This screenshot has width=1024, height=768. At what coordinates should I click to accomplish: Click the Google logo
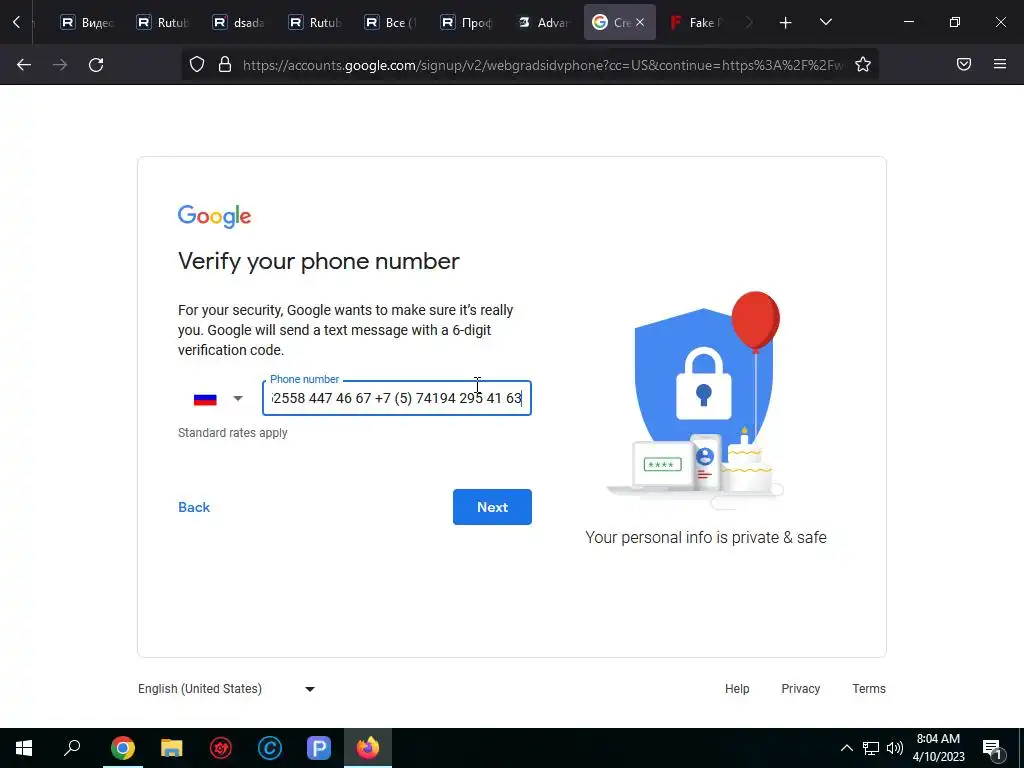pyautogui.click(x=214, y=216)
